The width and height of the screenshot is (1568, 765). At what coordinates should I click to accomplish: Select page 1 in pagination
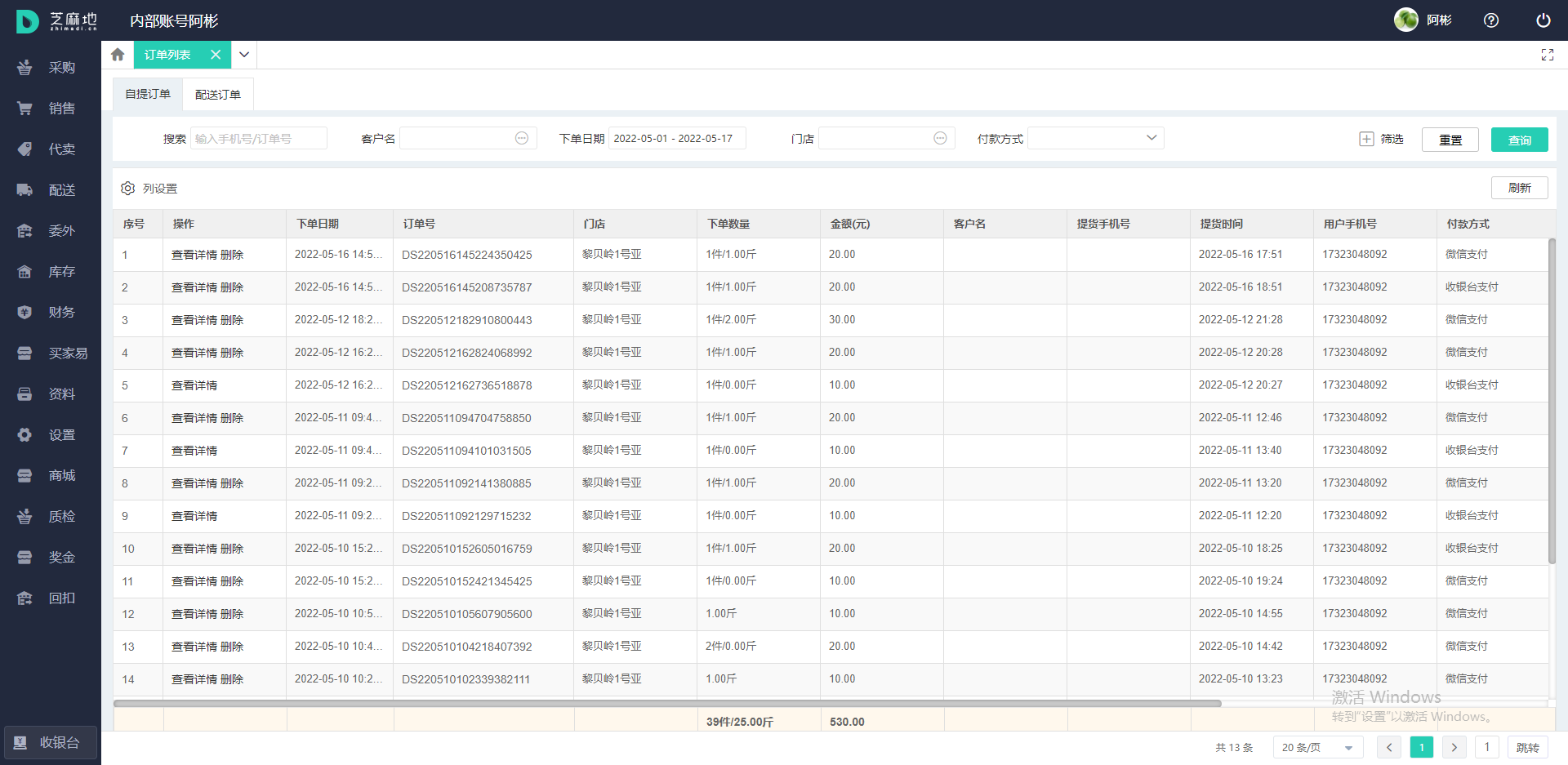(x=1422, y=747)
